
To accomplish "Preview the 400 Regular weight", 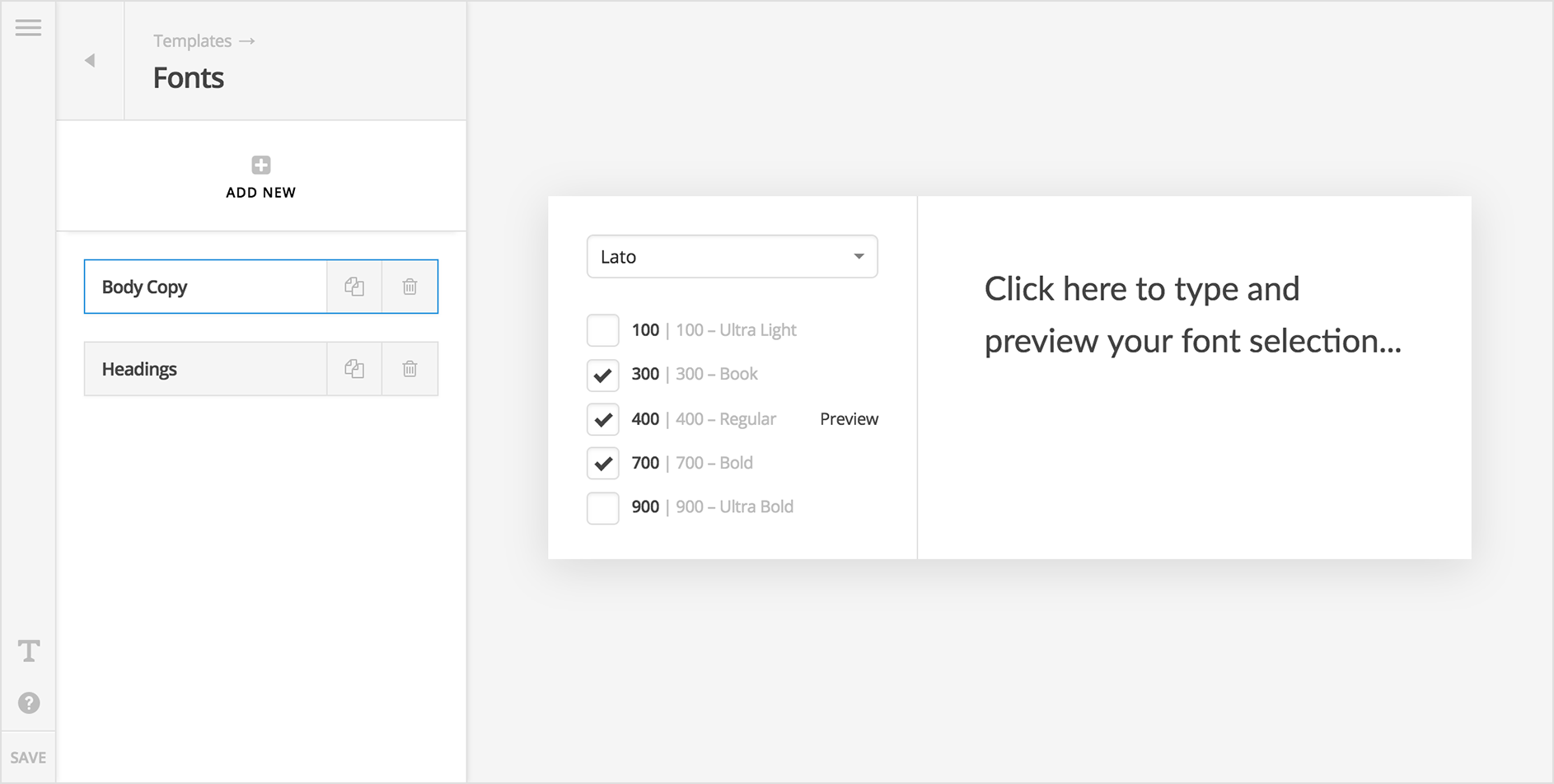I will 848,418.
